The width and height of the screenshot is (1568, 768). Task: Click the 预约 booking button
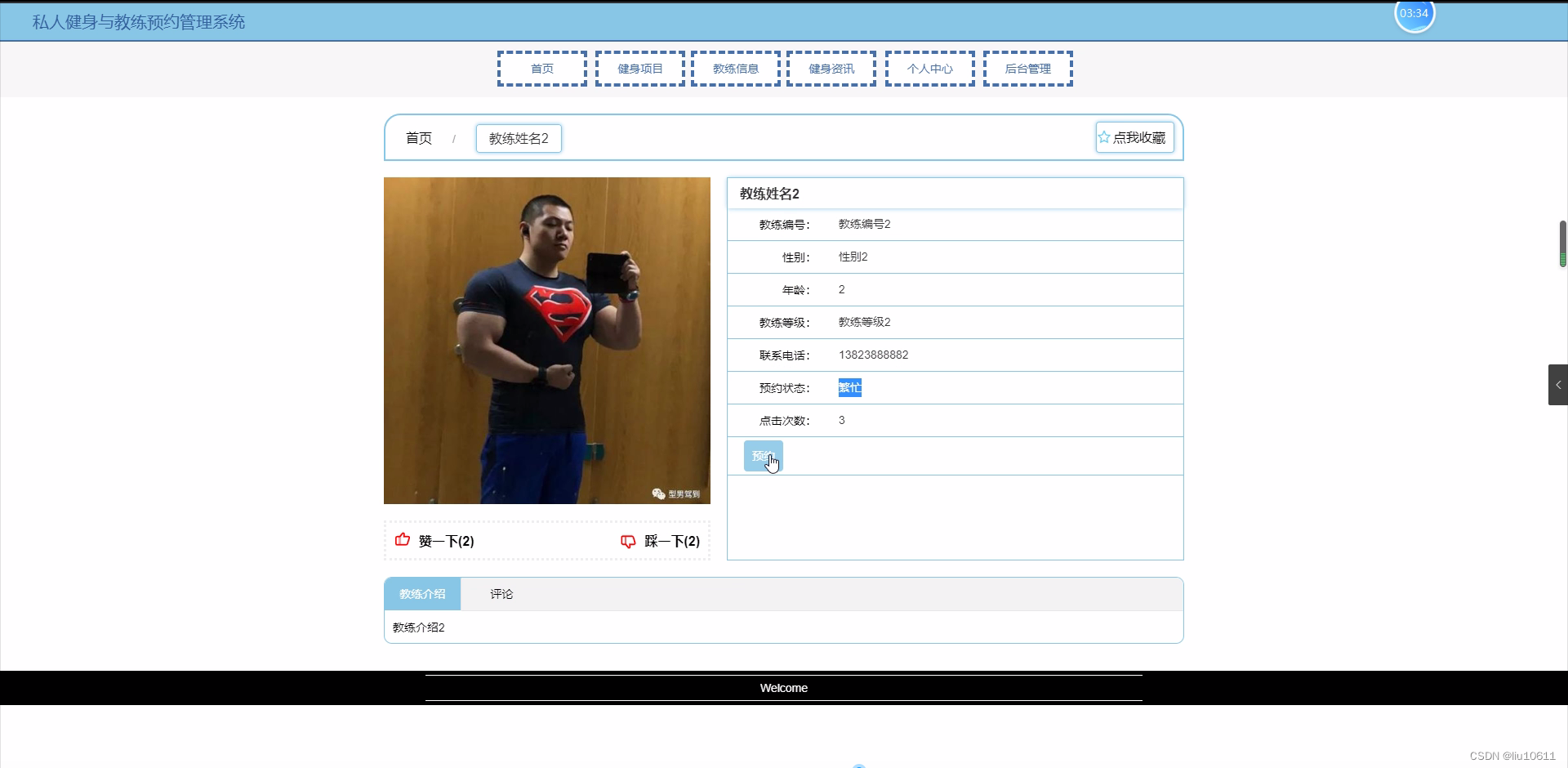click(761, 455)
